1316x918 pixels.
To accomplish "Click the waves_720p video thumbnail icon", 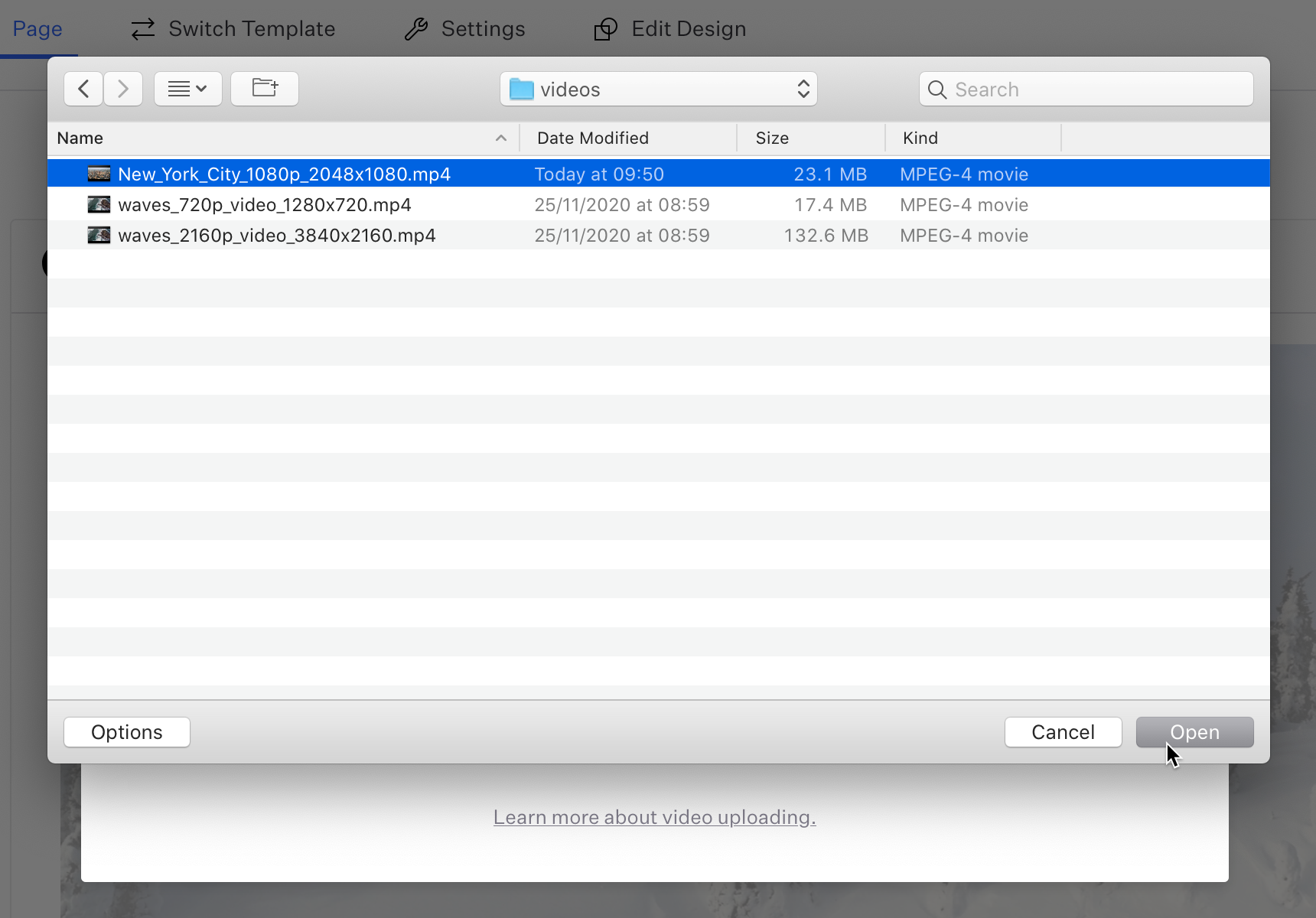I will [x=99, y=204].
